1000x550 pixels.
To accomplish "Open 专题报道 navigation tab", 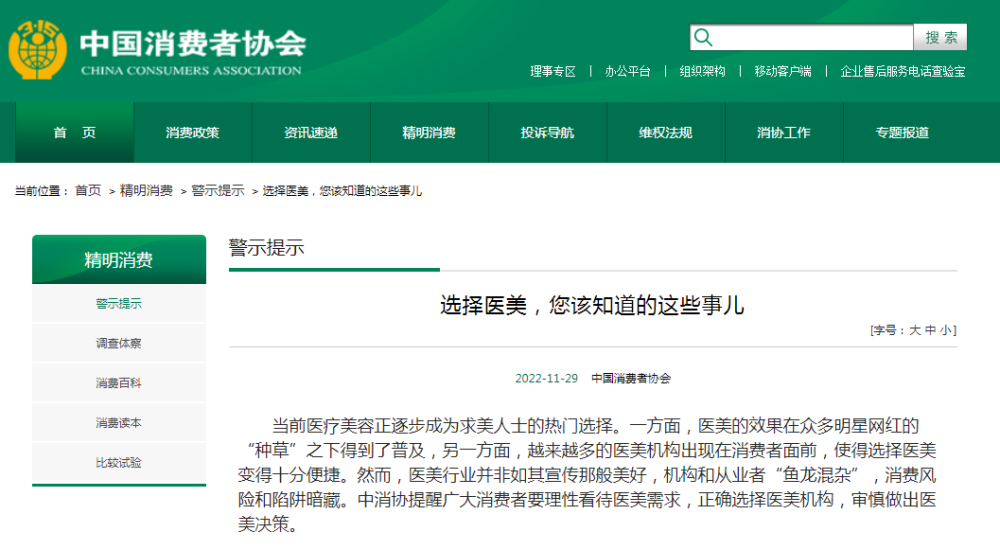I will pyautogui.click(x=902, y=133).
